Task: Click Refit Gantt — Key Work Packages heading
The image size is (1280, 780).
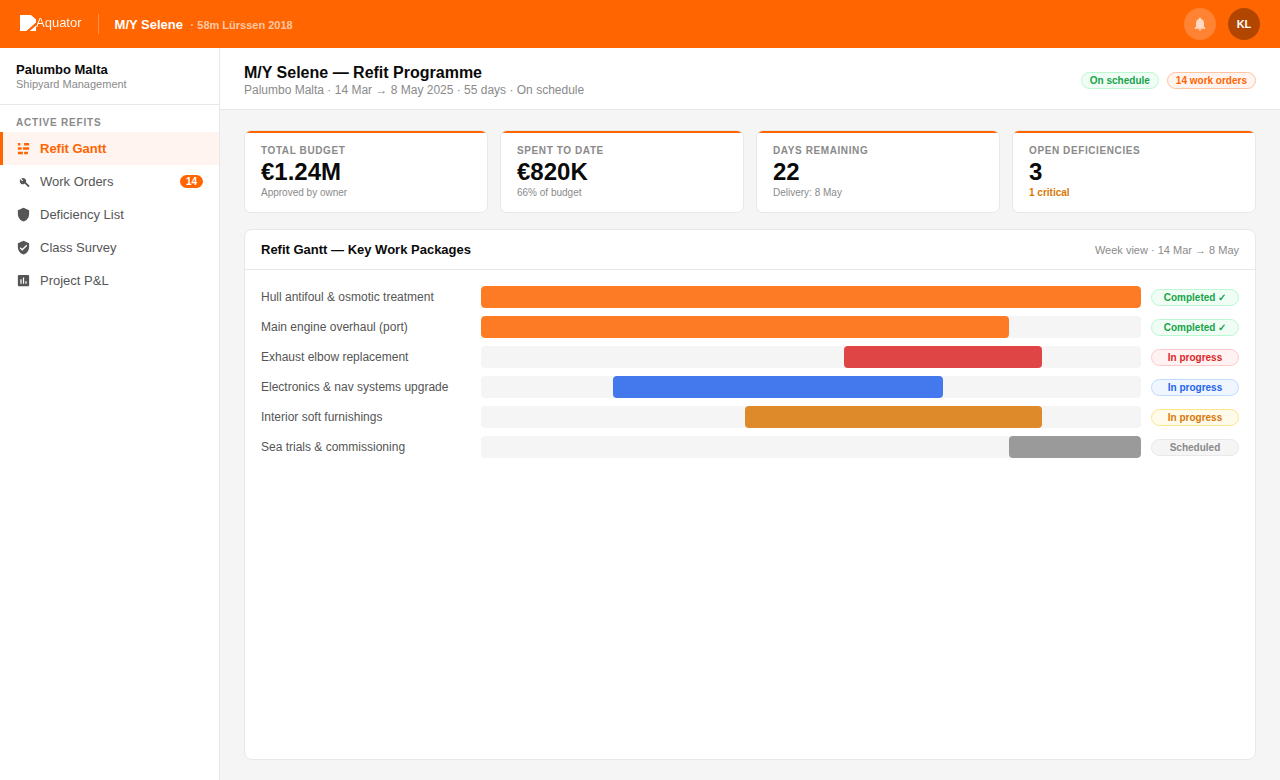Action: click(x=366, y=250)
